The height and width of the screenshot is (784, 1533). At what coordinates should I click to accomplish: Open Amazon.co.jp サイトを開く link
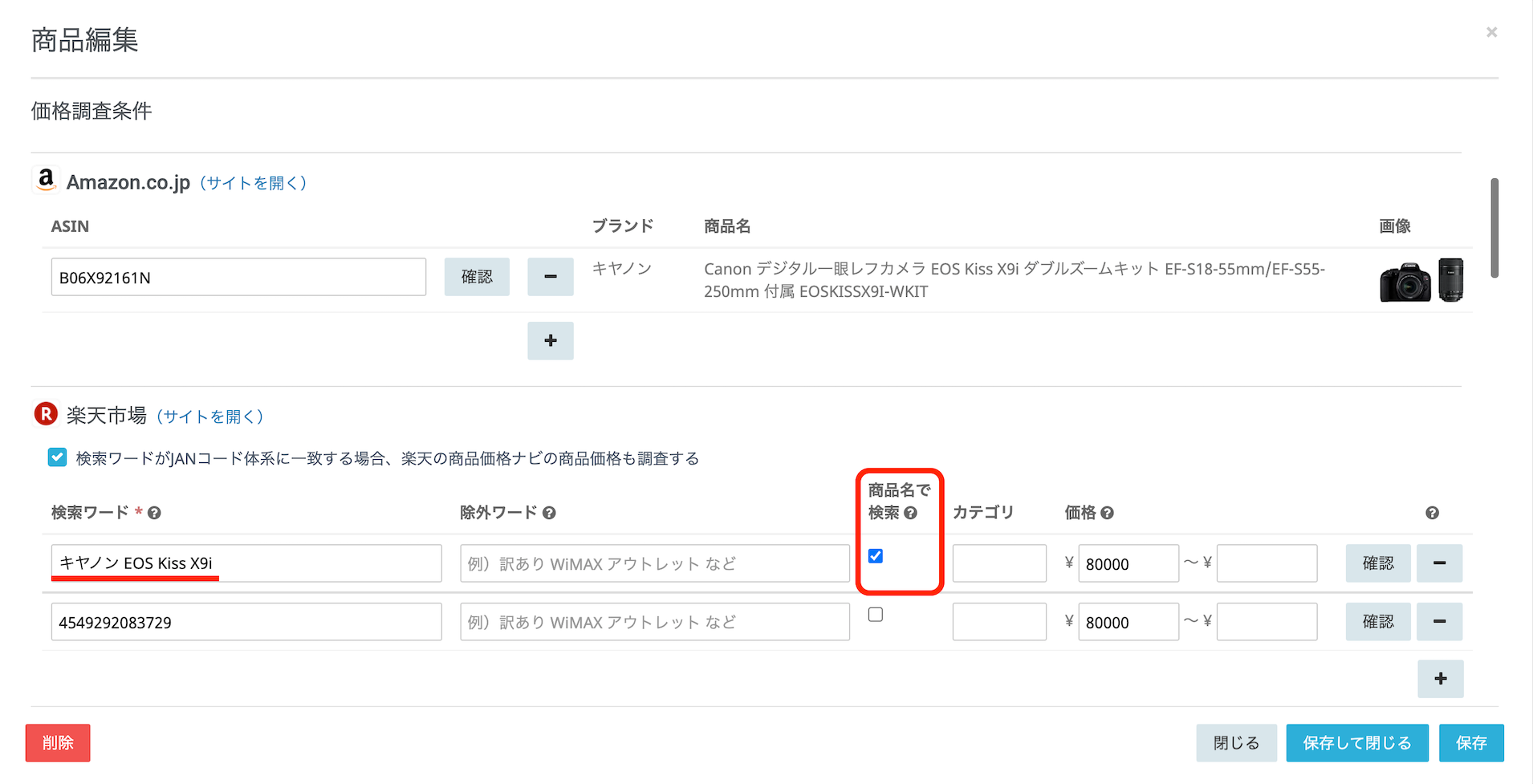coord(253,183)
